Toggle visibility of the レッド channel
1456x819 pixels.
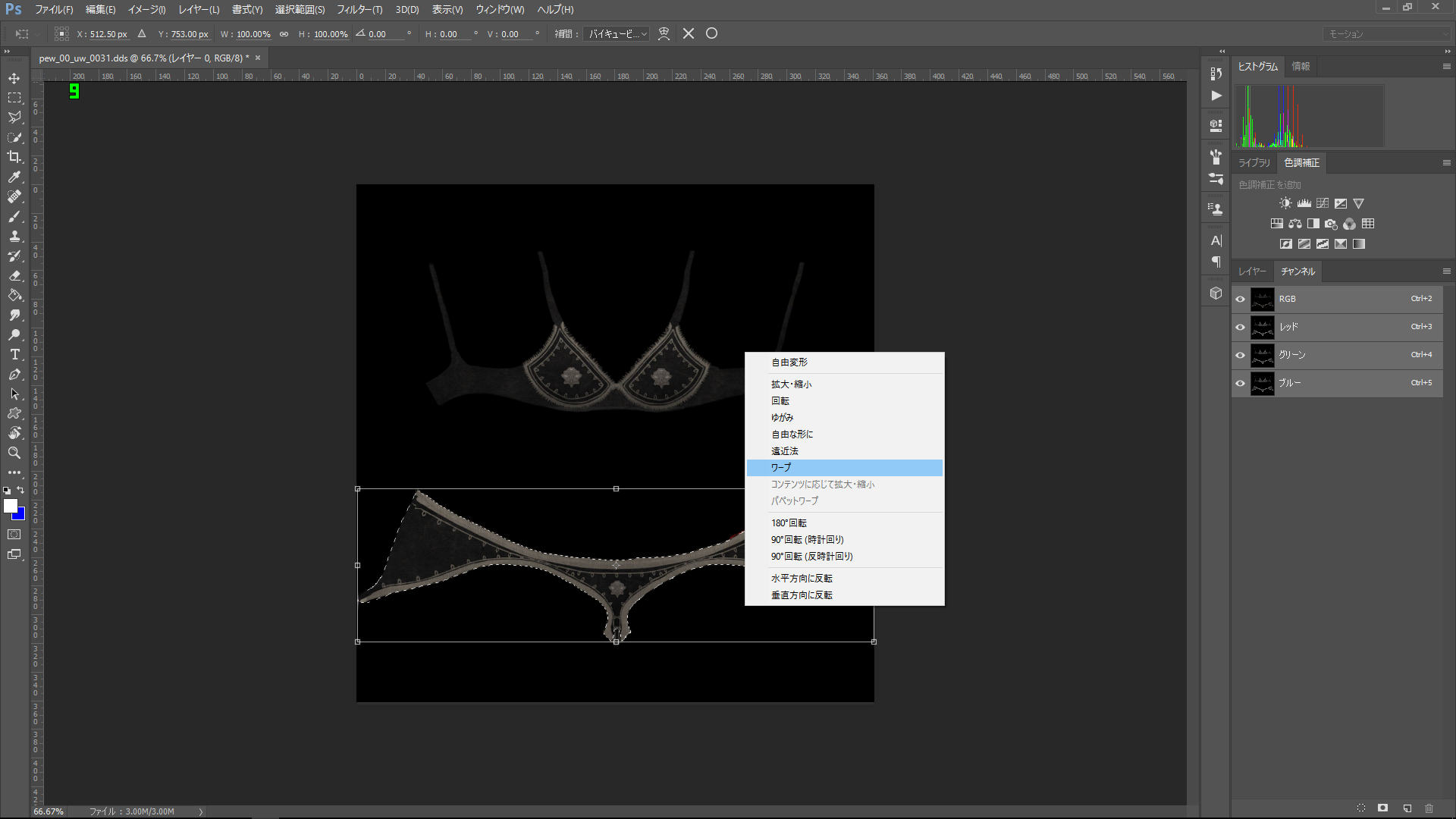1241,327
